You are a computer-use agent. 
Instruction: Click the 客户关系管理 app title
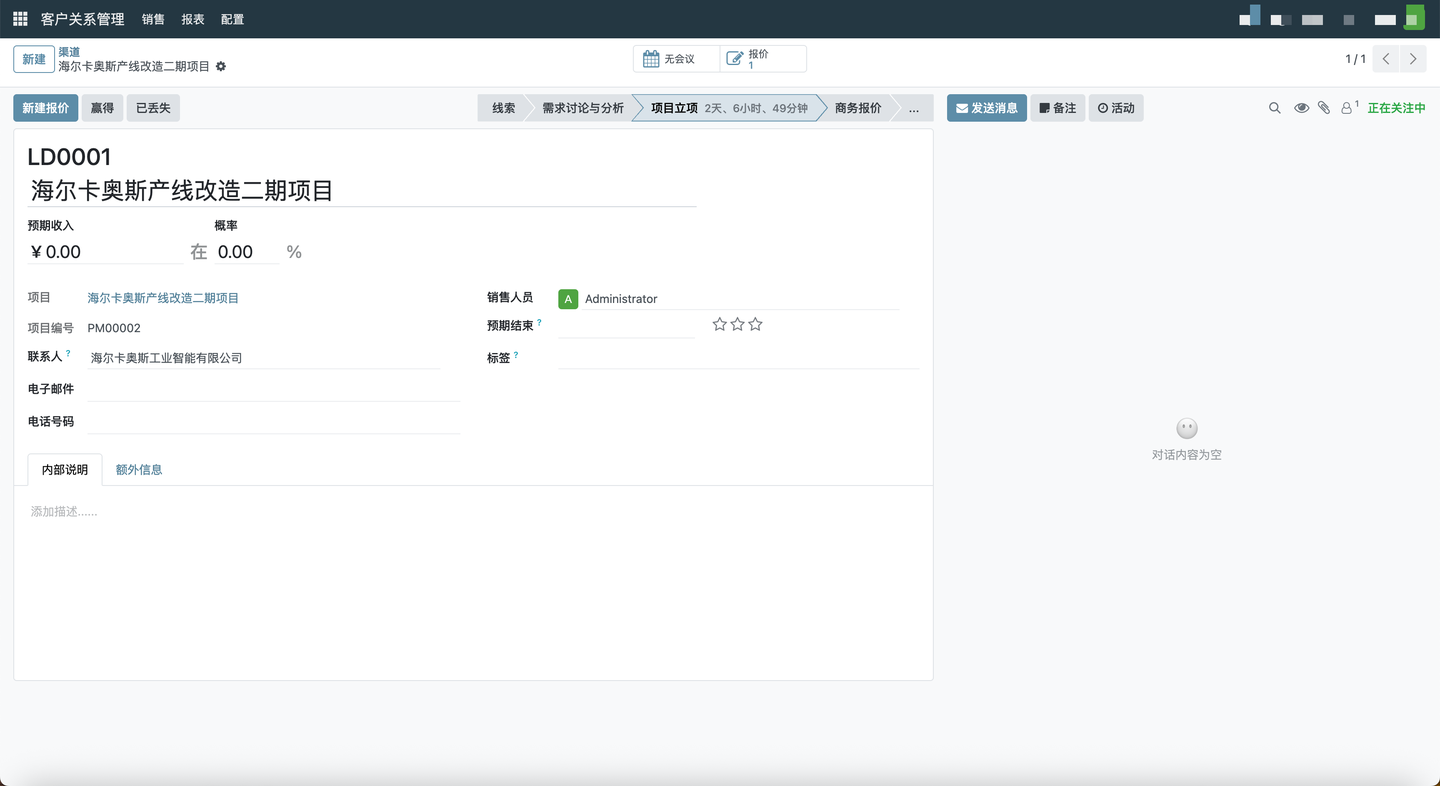point(83,19)
